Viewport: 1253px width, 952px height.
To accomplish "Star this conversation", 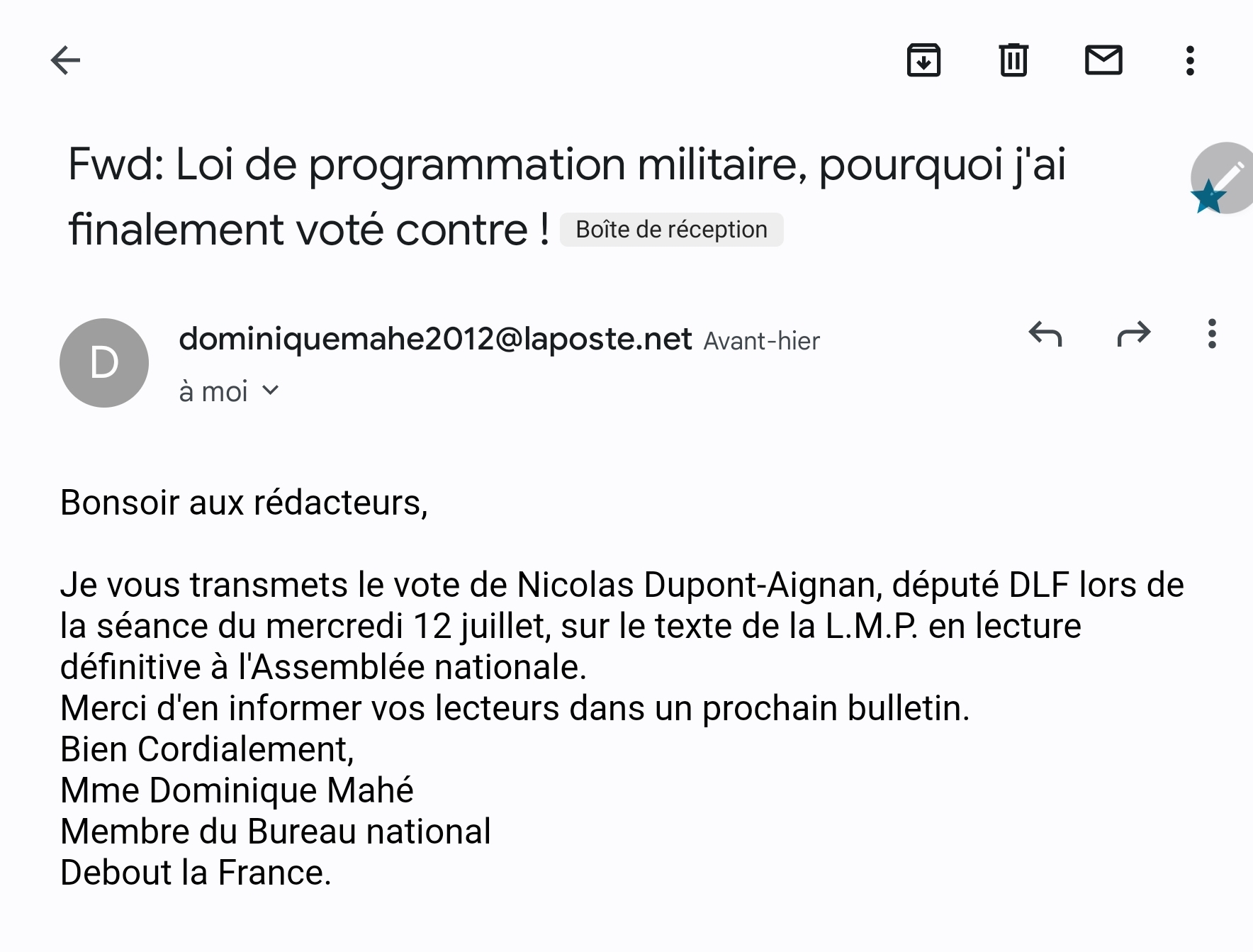I will coord(1208,197).
